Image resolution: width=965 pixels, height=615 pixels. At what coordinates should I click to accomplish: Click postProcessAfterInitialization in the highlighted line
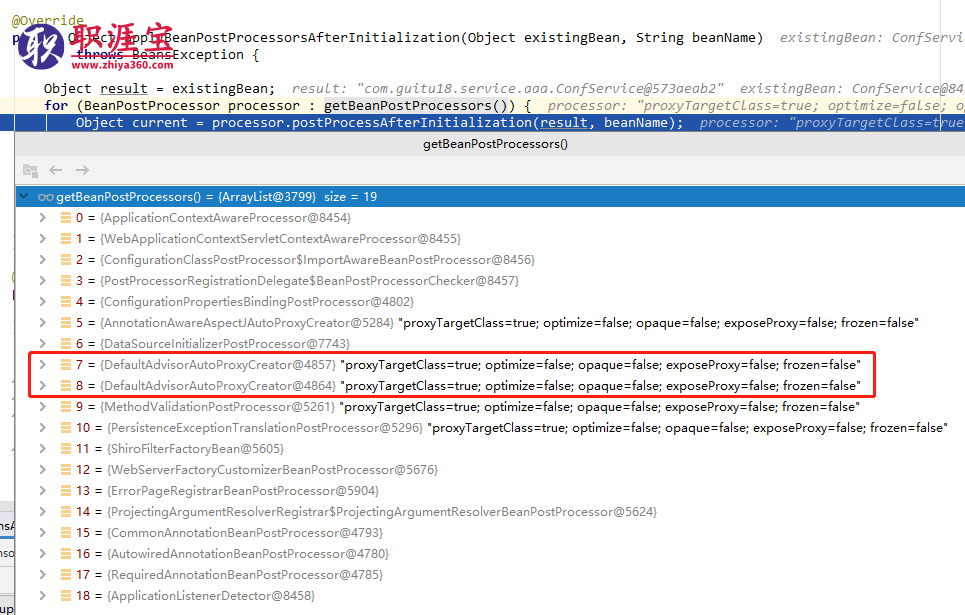pyautogui.click(x=412, y=123)
